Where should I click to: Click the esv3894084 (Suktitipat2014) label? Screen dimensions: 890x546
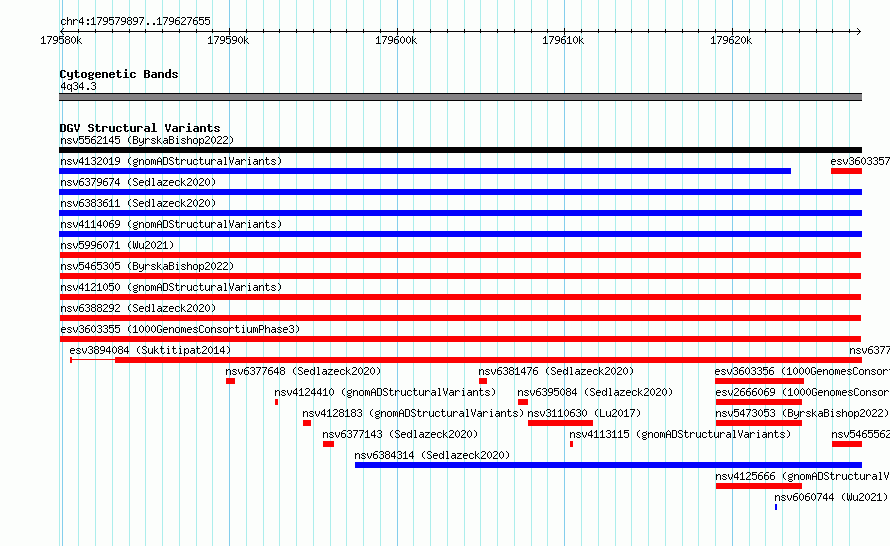150,350
